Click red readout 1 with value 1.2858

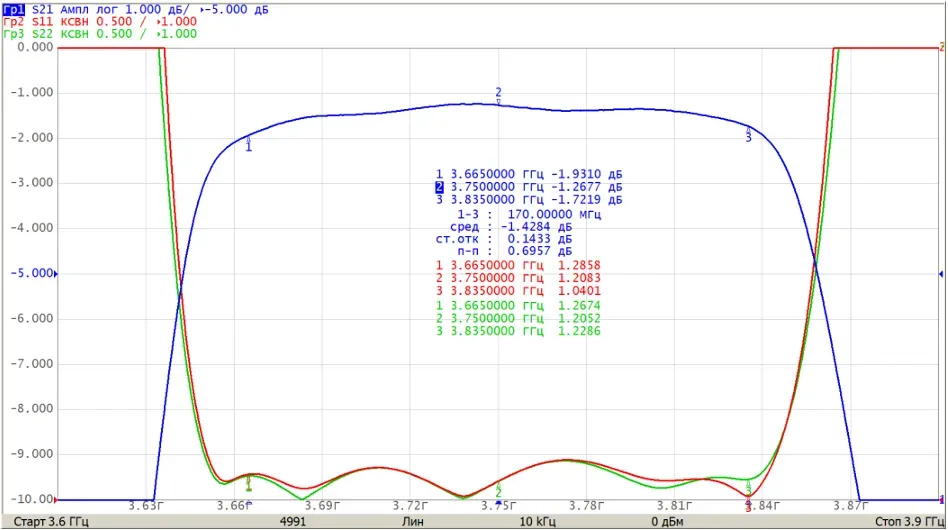(518, 265)
